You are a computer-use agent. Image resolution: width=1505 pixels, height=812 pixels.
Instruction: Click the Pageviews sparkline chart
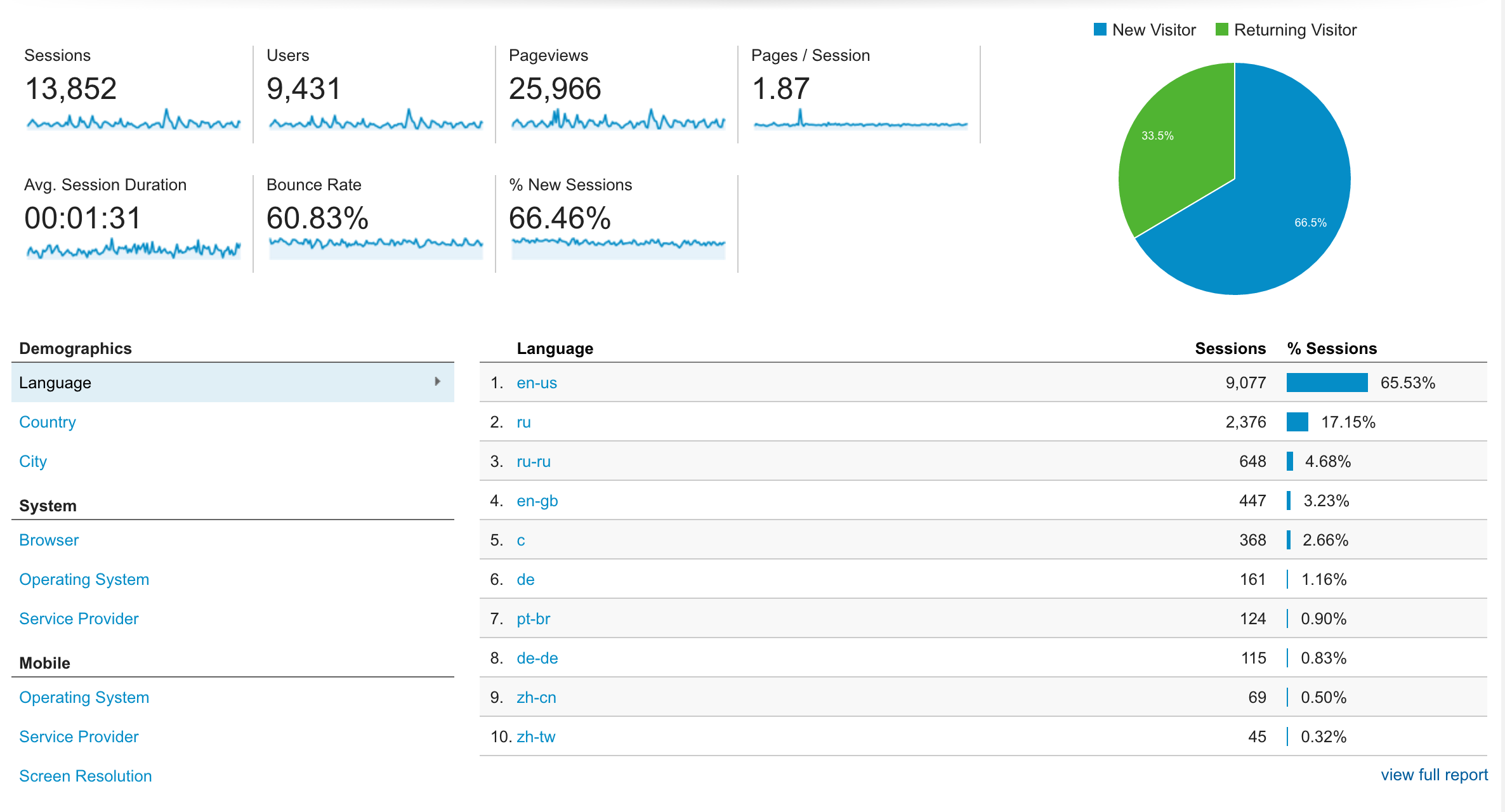618,120
